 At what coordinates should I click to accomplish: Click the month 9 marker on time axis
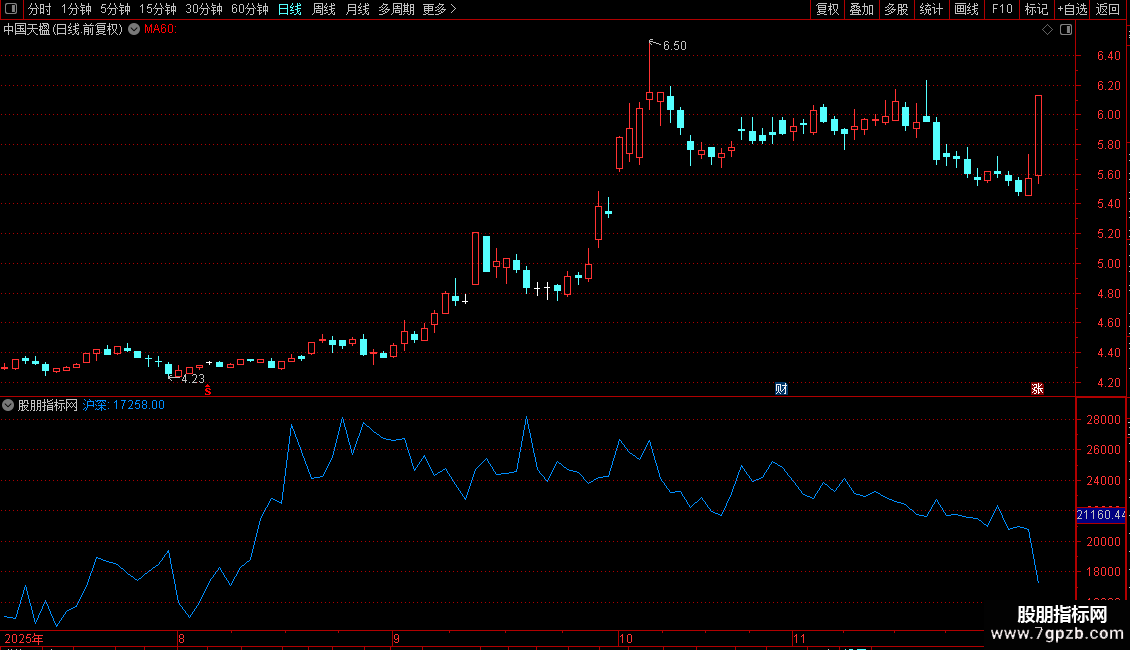[396, 638]
